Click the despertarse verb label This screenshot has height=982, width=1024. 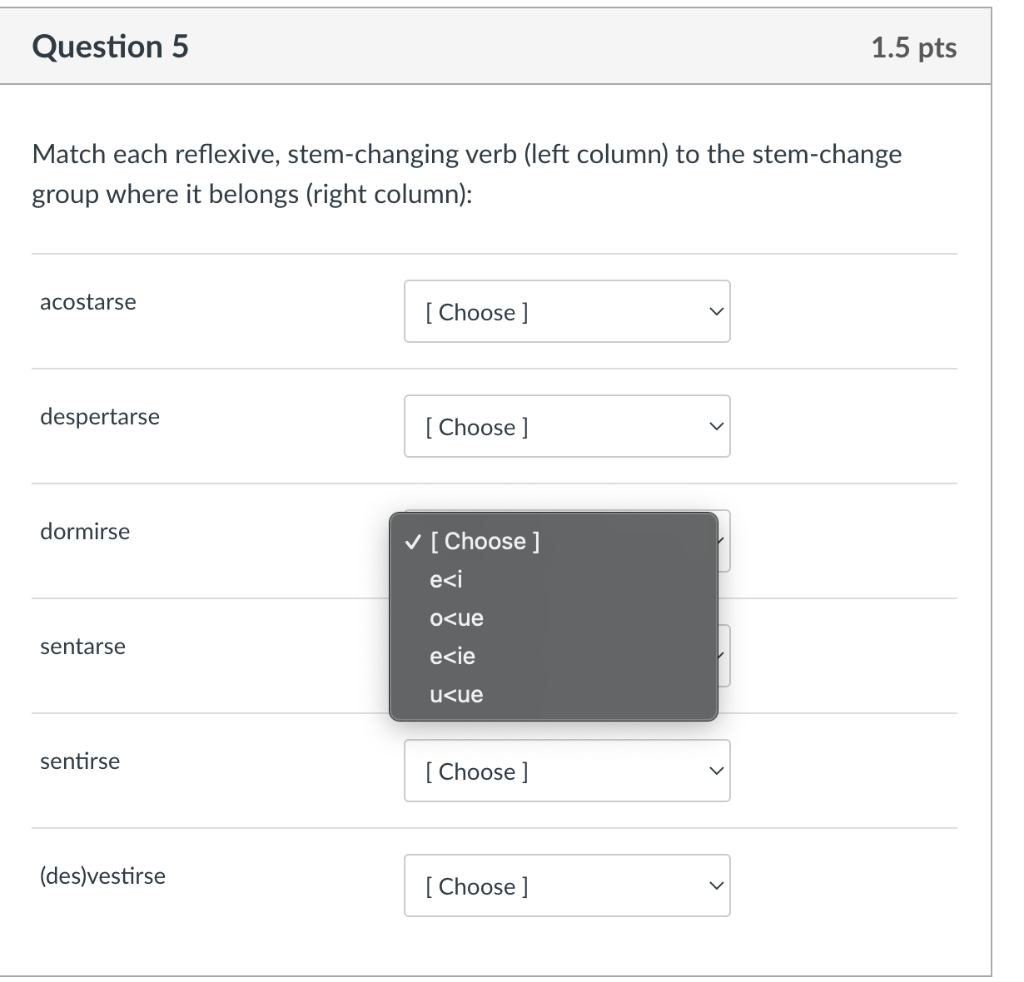[99, 417]
